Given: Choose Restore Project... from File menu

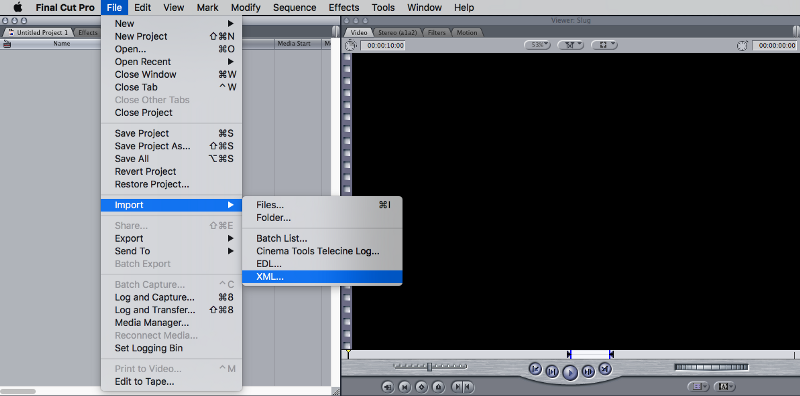Looking at the screenshot, I should pyautogui.click(x=171, y=184).
